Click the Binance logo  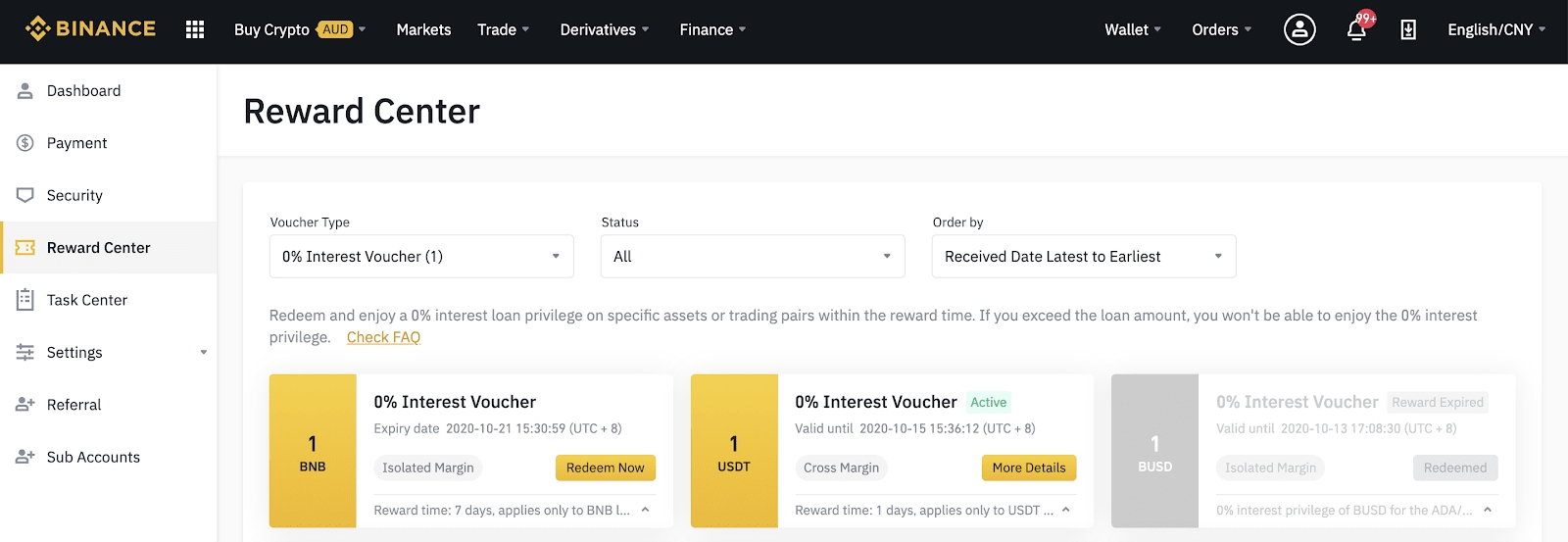pos(90,29)
